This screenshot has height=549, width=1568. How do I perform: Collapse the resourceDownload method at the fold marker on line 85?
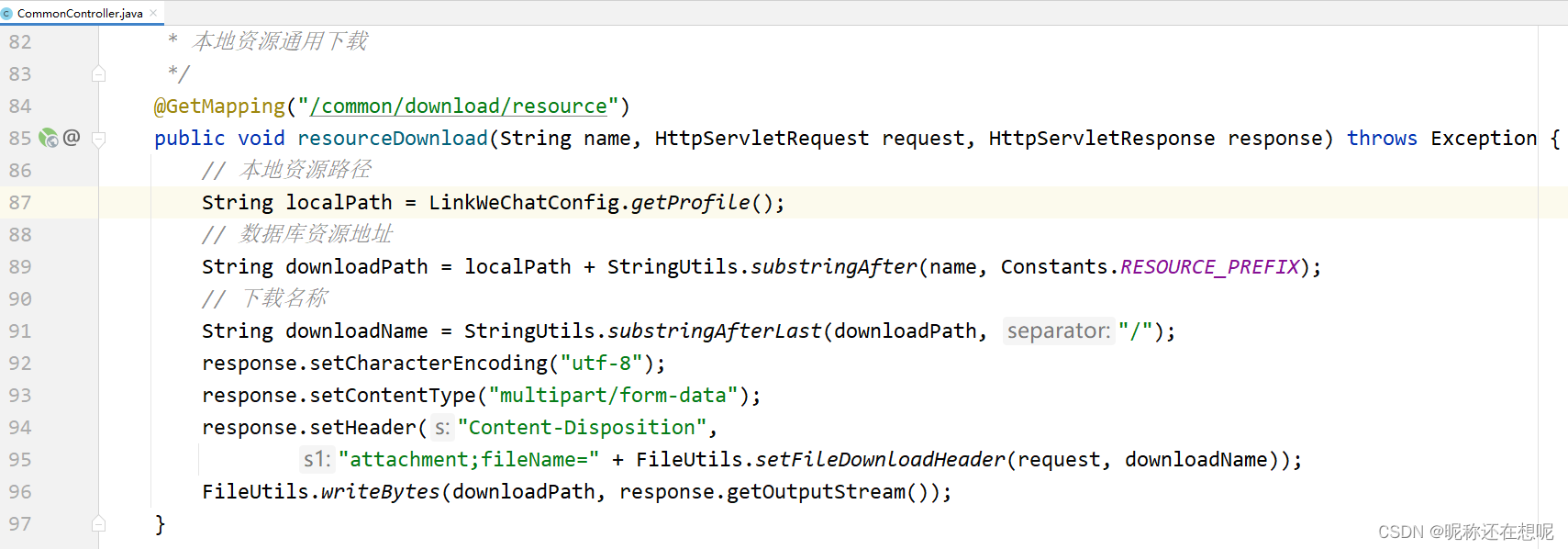point(98,139)
